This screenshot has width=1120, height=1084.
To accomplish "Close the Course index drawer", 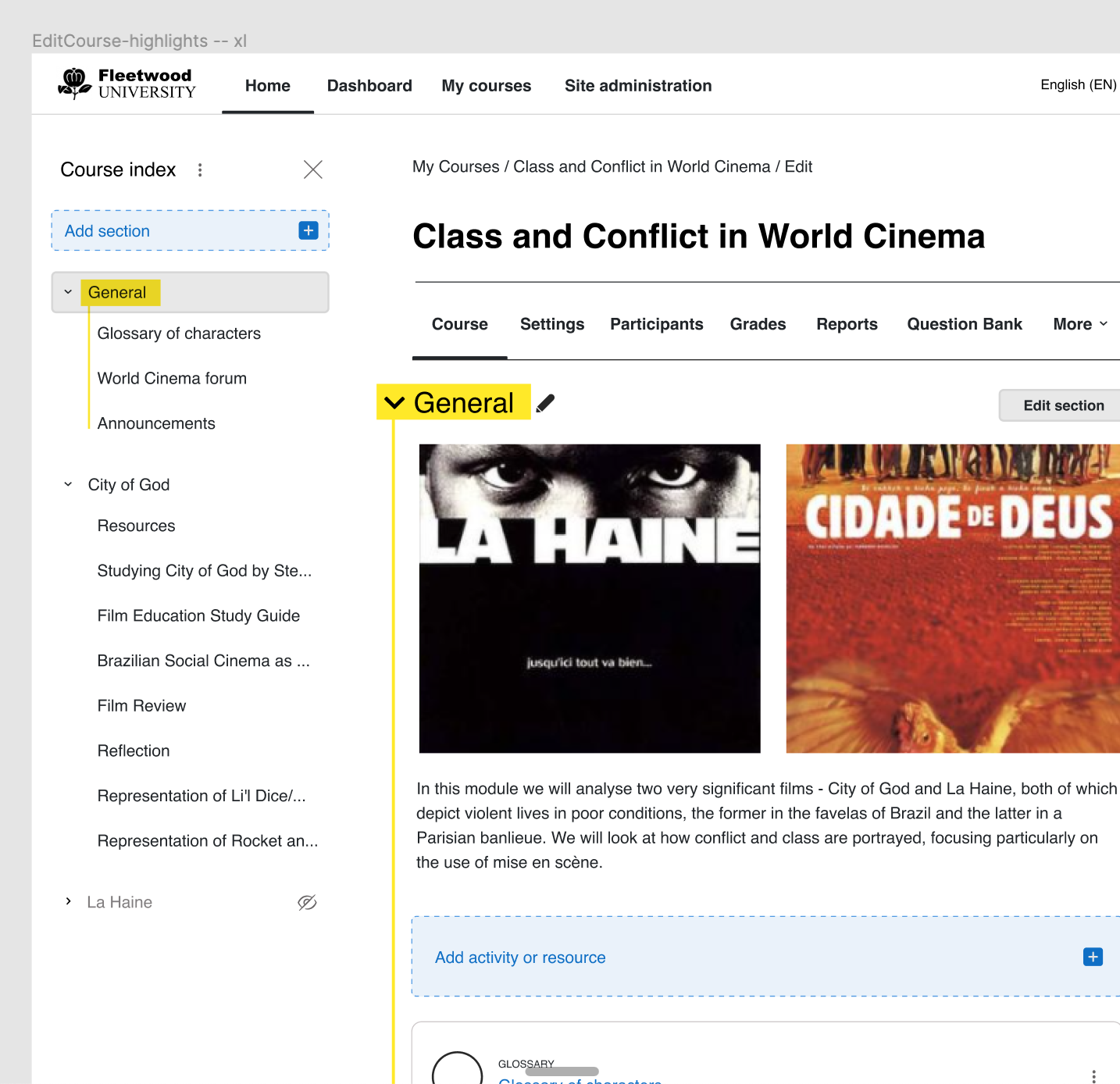I will tap(313, 169).
